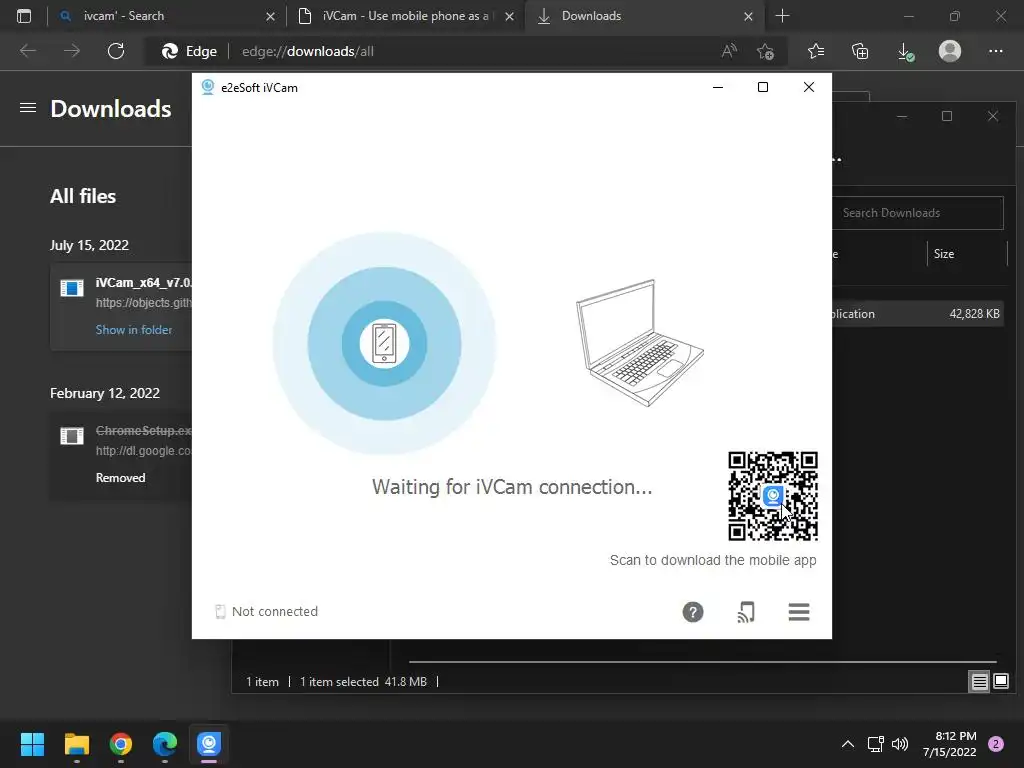
Task: Click the iVCam download file icon
Action: (x=72, y=288)
